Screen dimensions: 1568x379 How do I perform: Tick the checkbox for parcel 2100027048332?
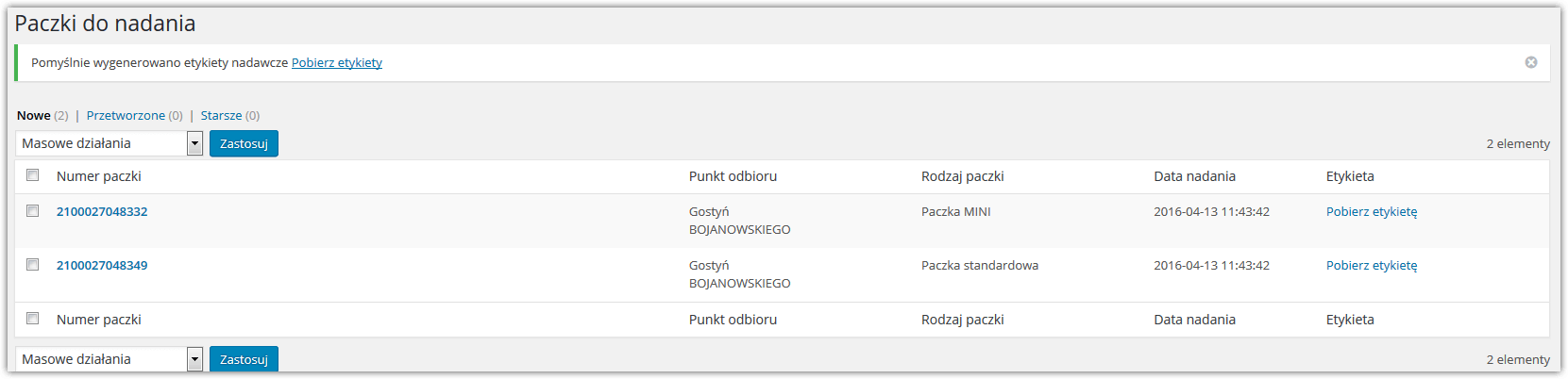(x=33, y=211)
